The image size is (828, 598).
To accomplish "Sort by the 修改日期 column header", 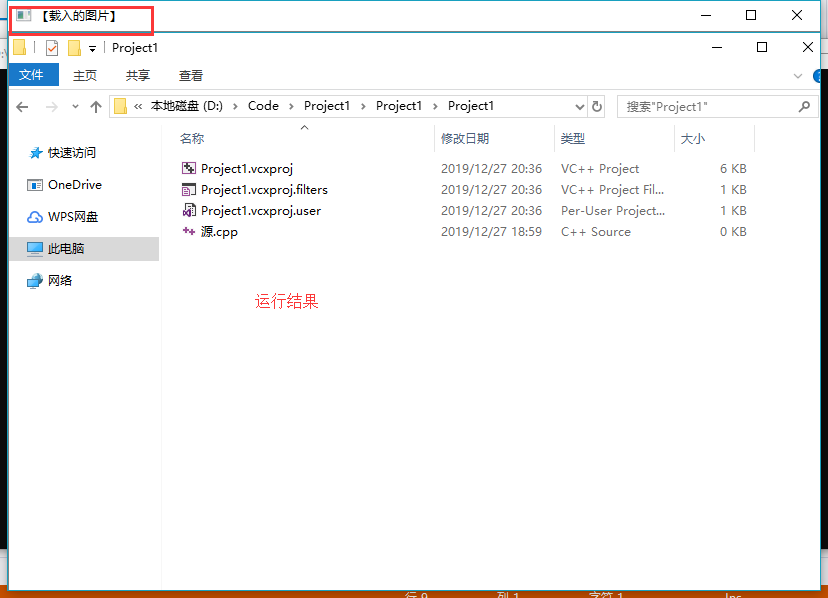I will [x=465, y=138].
